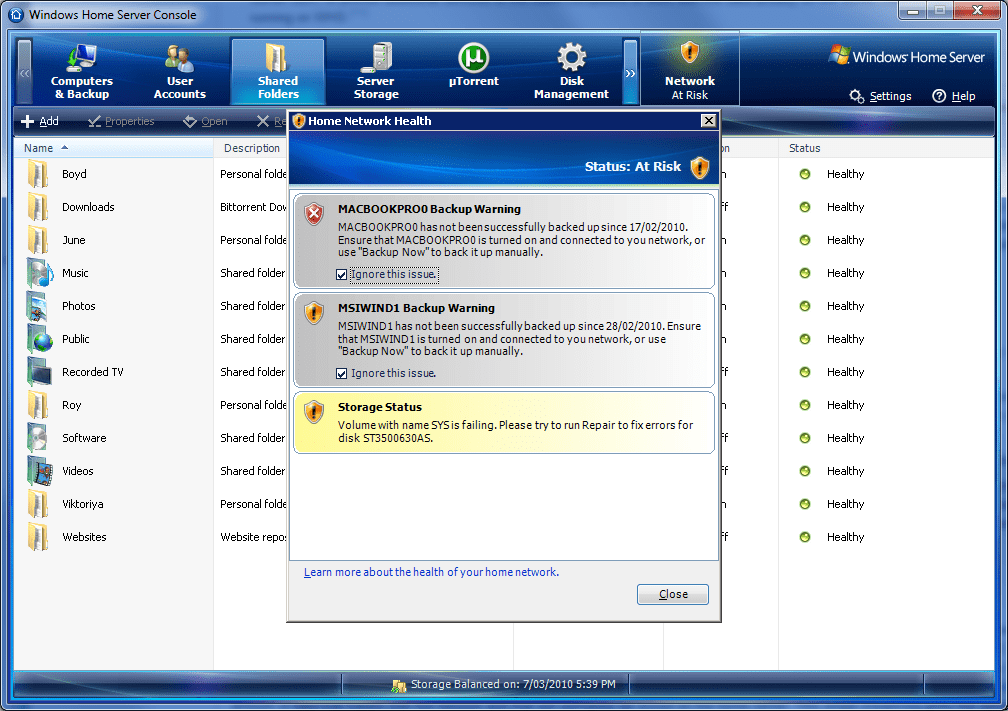Screen dimensions: 1008x711
Task: Click the Storage Status warning shield icon
Action: pos(314,412)
